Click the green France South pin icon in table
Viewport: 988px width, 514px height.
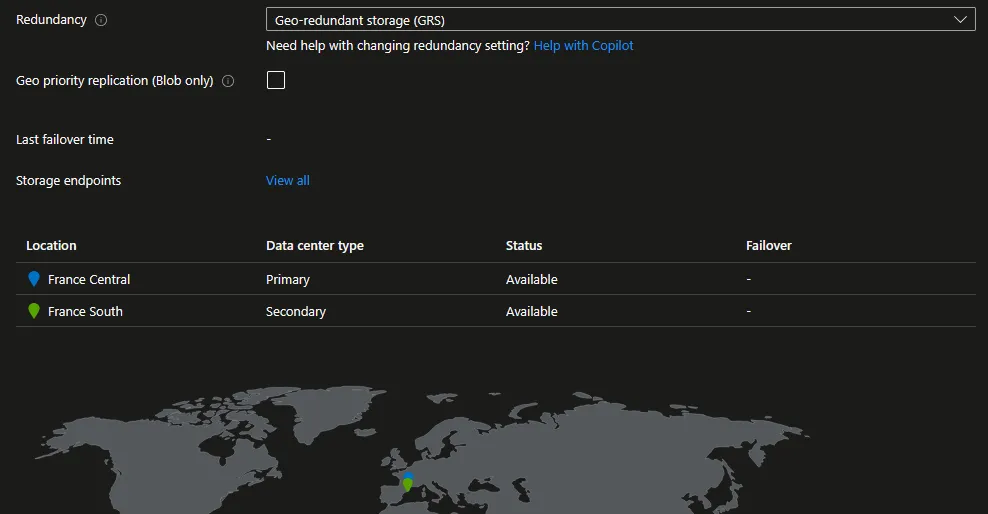(x=34, y=311)
